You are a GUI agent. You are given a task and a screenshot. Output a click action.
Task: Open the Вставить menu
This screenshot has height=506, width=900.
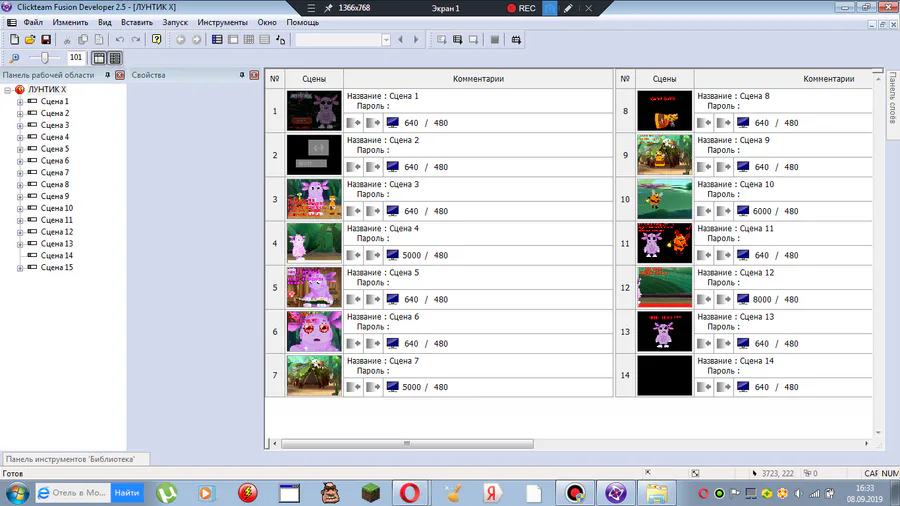point(137,22)
